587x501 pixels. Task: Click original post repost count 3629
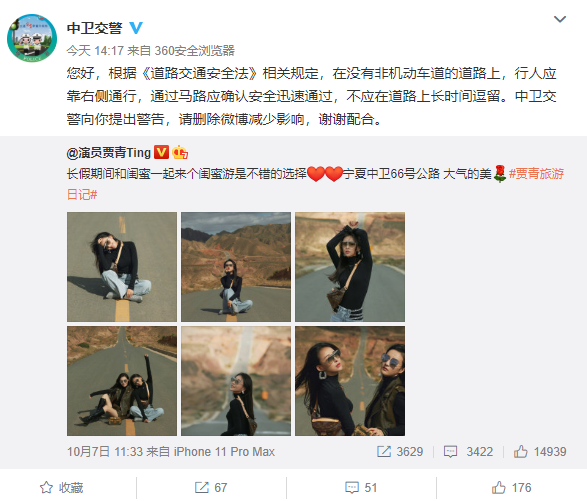400,452
